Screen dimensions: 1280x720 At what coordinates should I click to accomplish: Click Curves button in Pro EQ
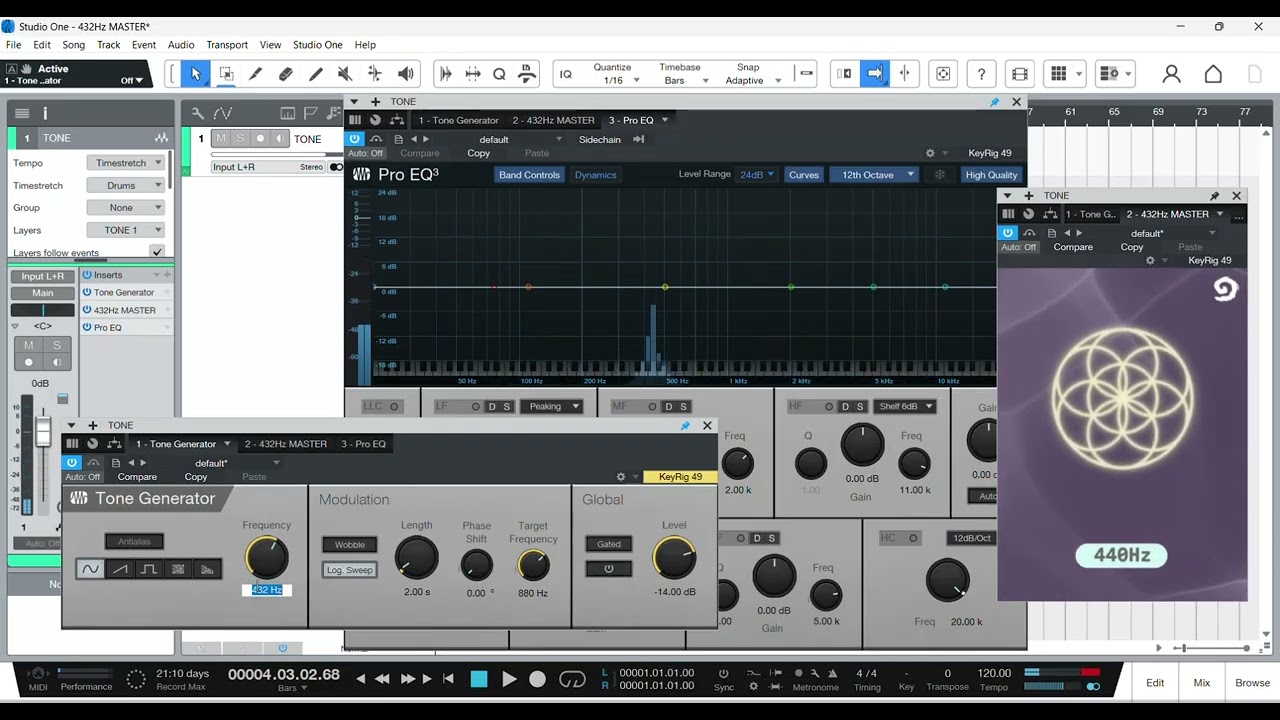803,175
